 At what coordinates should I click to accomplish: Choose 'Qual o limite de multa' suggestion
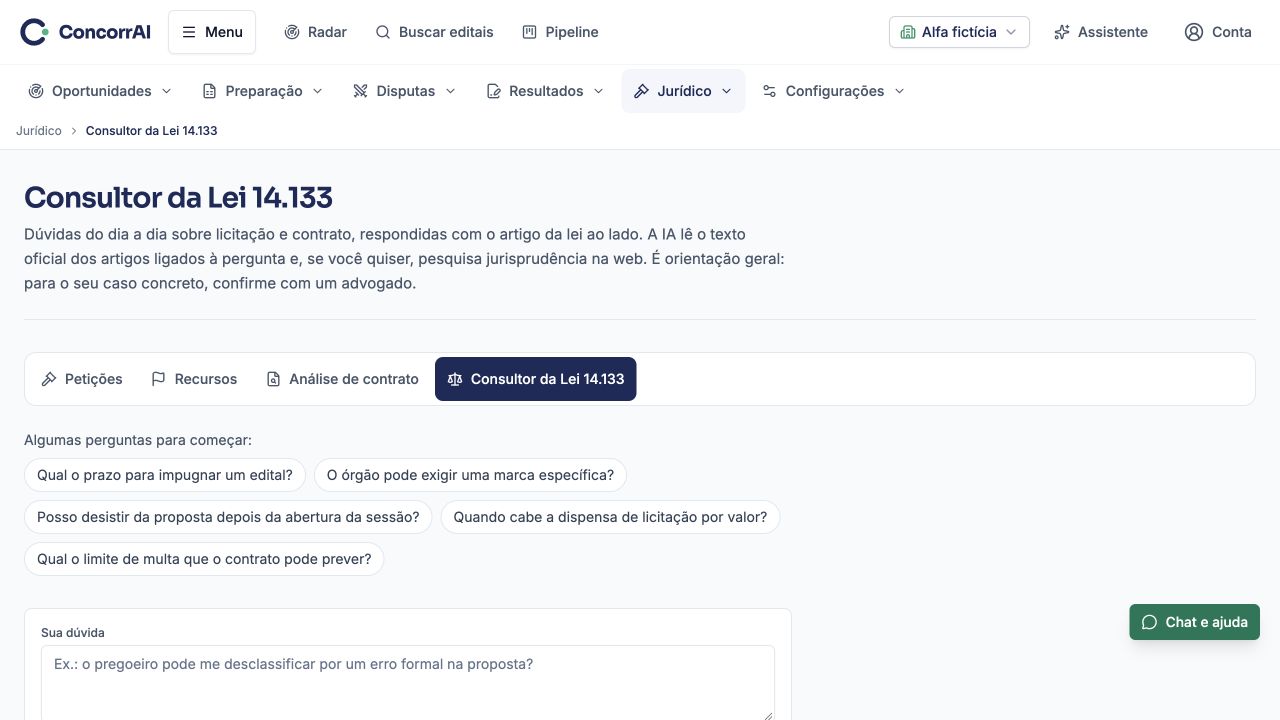tap(204, 559)
